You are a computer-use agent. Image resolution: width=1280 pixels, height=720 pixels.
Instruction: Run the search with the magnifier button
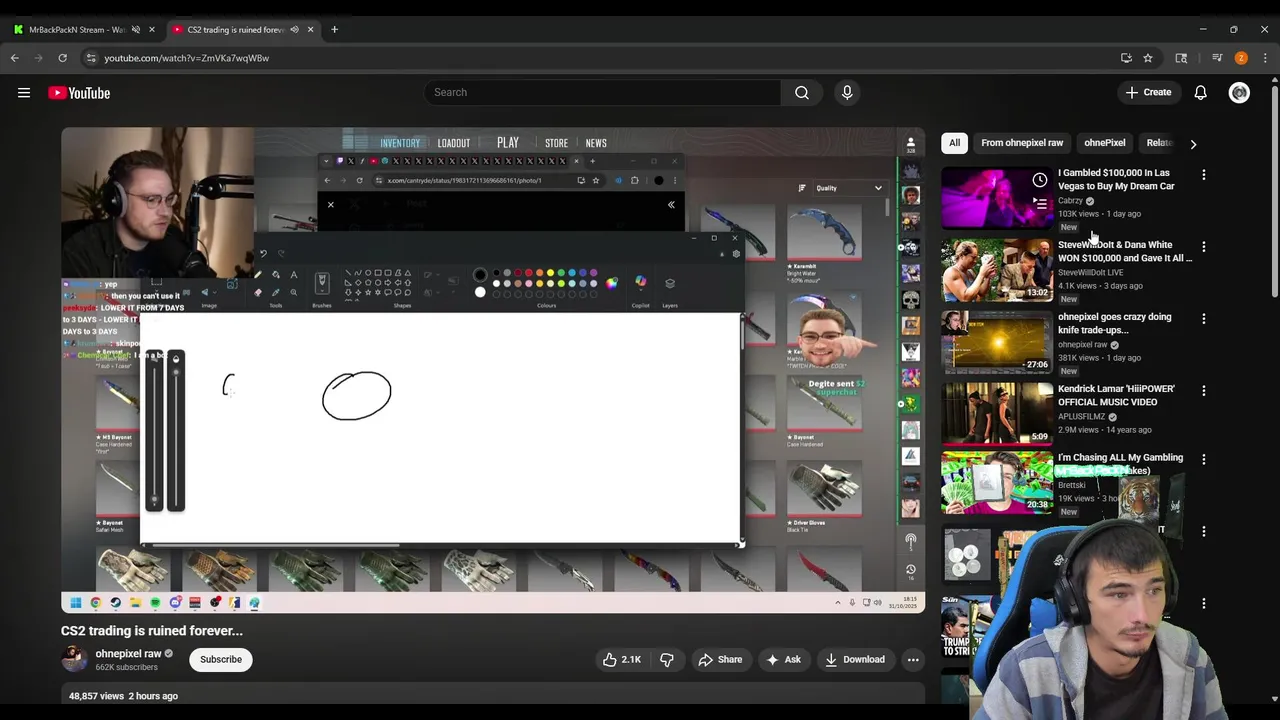point(802,92)
